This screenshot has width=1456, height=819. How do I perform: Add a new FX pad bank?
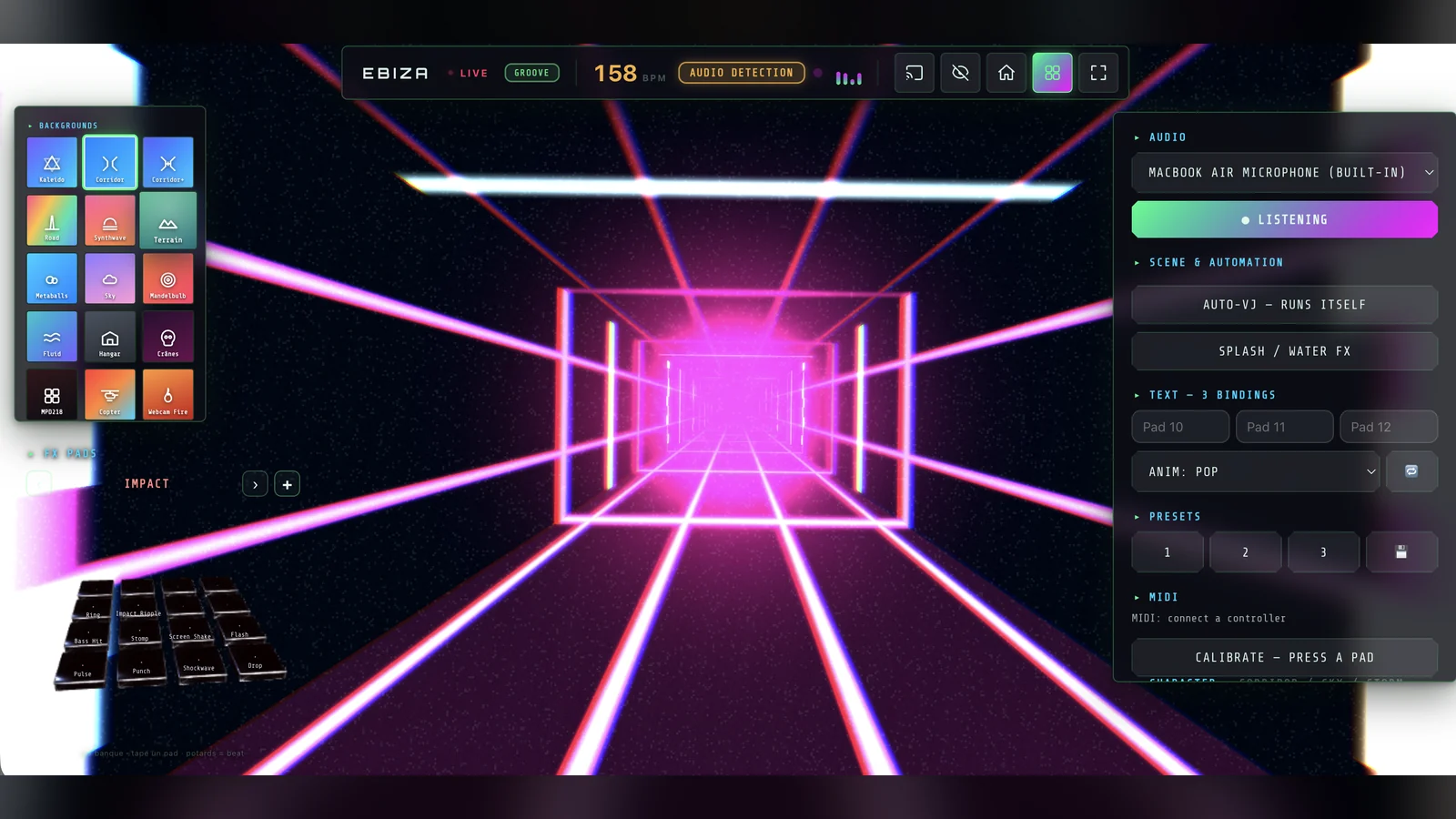point(288,484)
